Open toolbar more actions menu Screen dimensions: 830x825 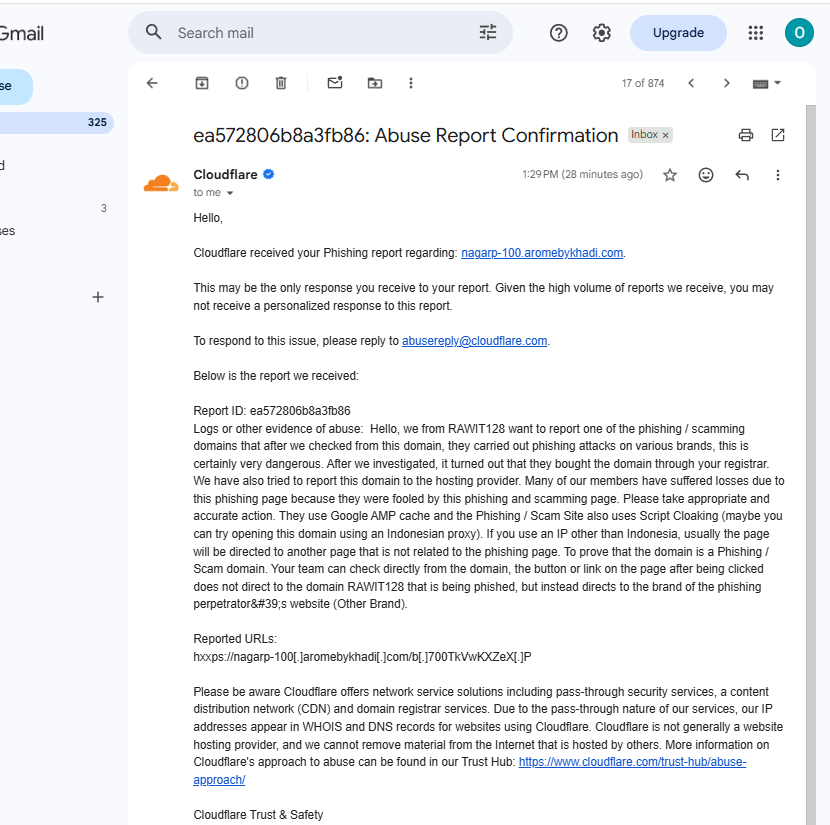(411, 83)
